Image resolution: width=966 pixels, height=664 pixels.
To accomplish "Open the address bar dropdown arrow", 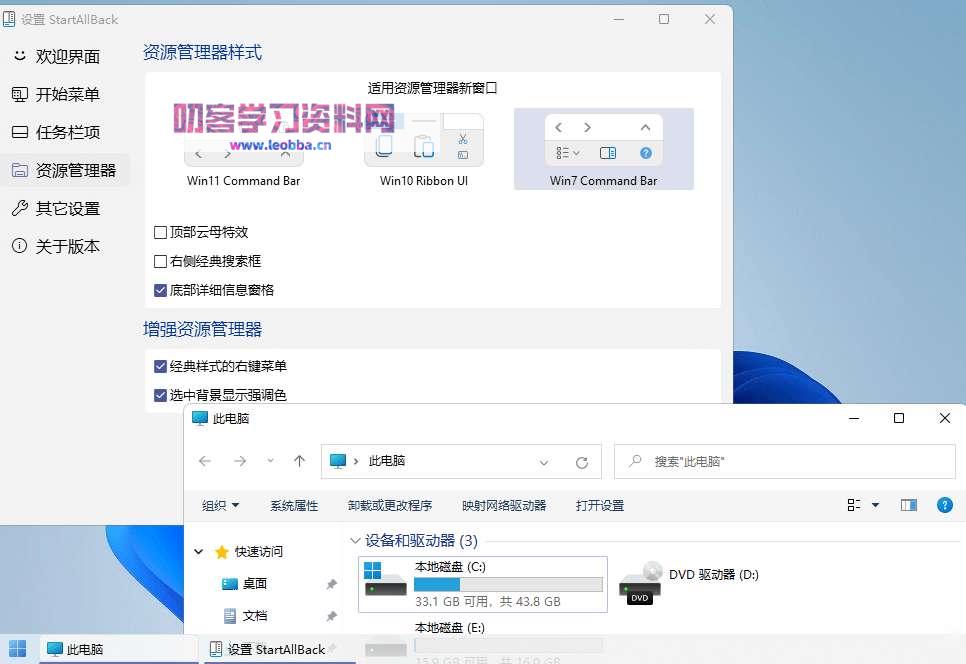I will [x=543, y=461].
